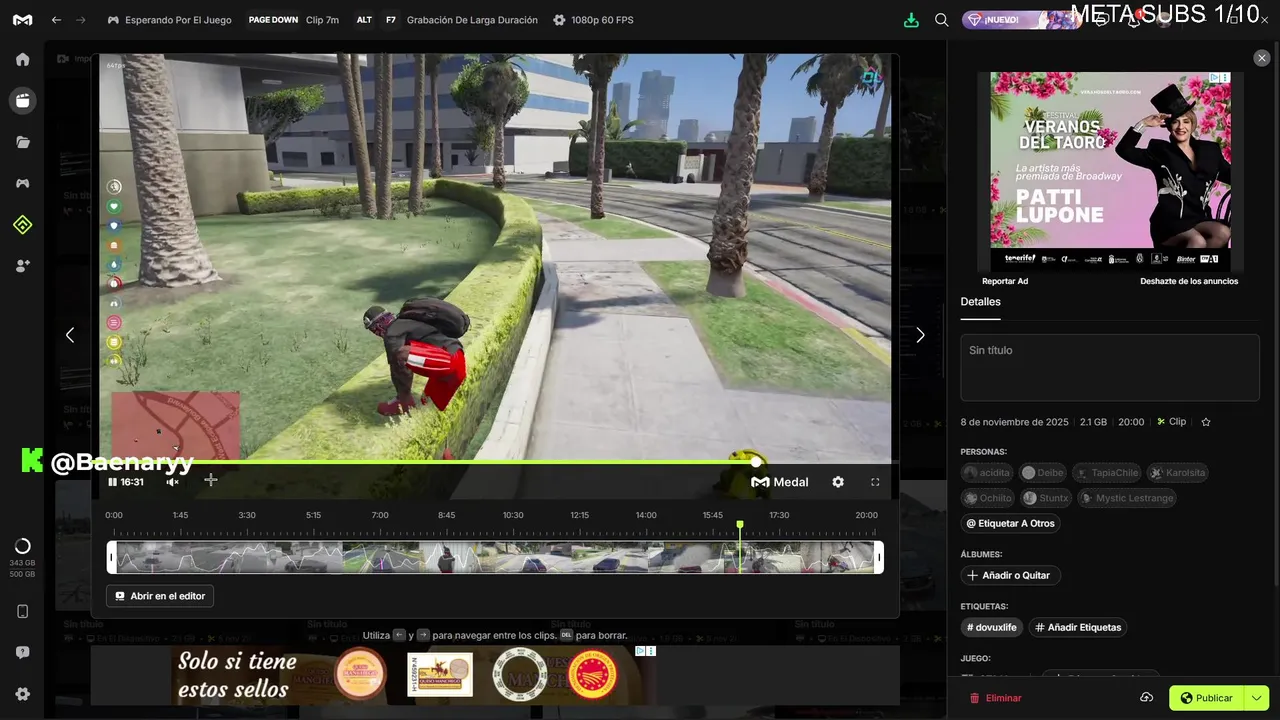1280x720 pixels.
Task: Open the games controller sidebar icon
Action: 22,183
